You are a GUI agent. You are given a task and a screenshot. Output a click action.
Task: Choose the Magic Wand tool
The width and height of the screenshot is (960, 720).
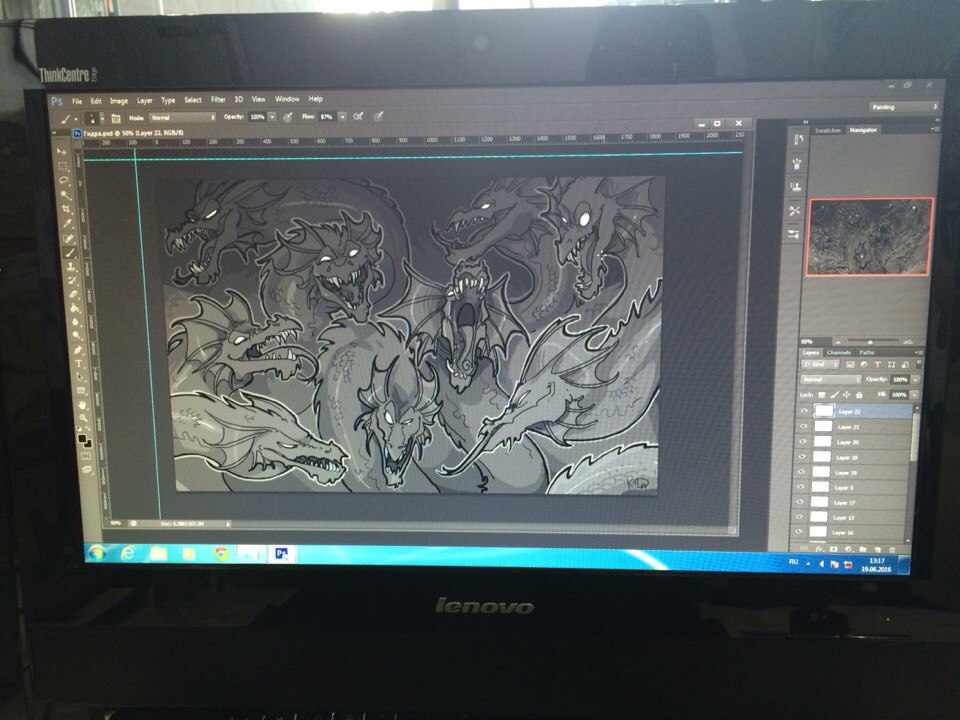65,195
